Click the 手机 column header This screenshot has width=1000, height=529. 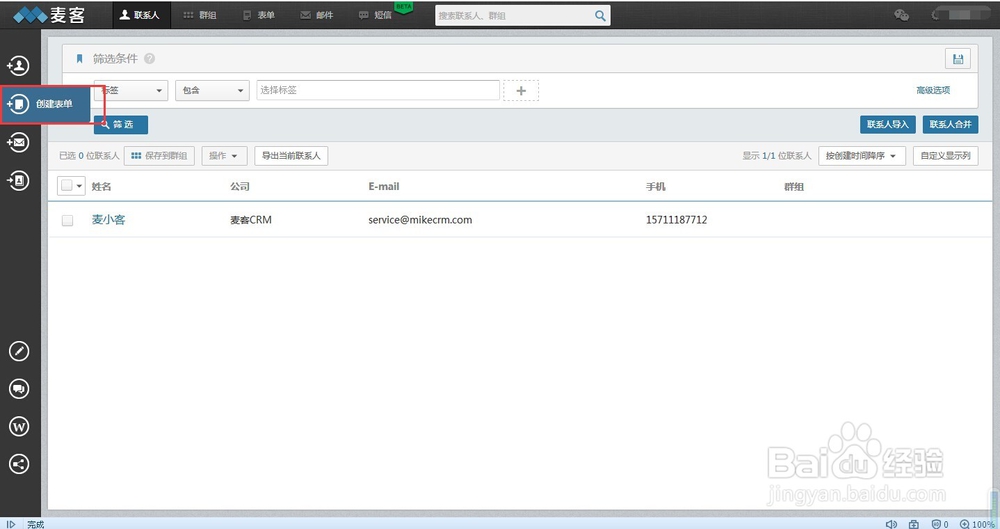[656, 186]
